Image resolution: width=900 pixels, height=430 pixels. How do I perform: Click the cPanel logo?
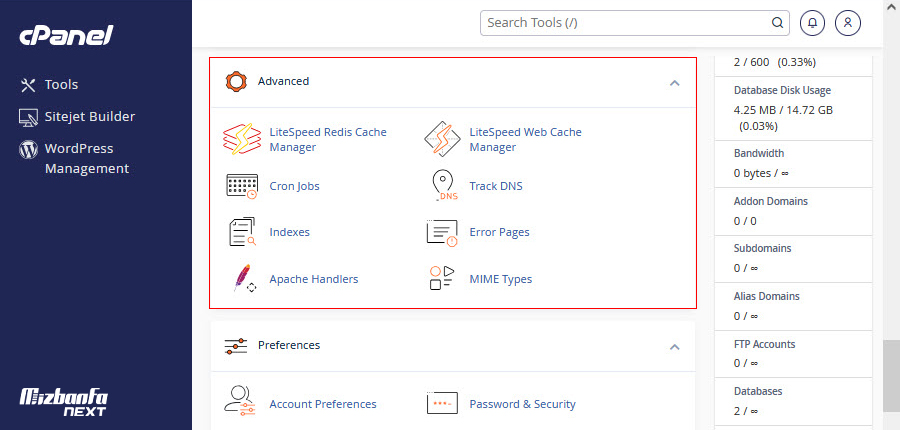pos(67,36)
